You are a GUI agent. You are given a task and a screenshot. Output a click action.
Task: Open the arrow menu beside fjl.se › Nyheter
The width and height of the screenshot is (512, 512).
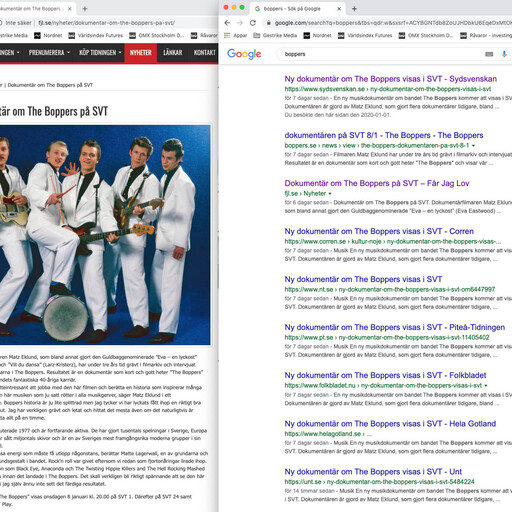pos(330,194)
